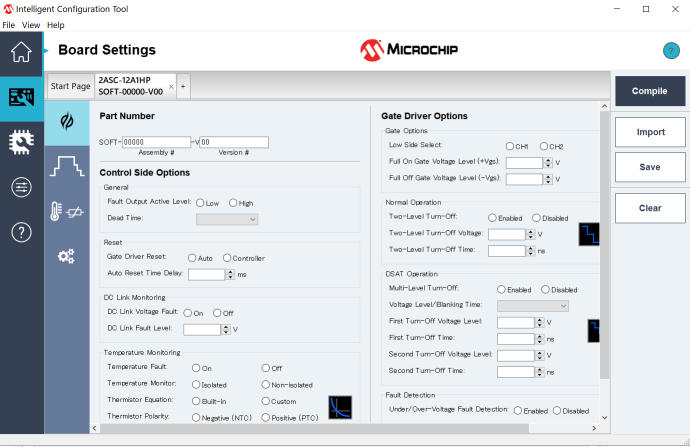This screenshot has width=690, height=447.
Task: Open the File menu
Action: (x=8, y=25)
